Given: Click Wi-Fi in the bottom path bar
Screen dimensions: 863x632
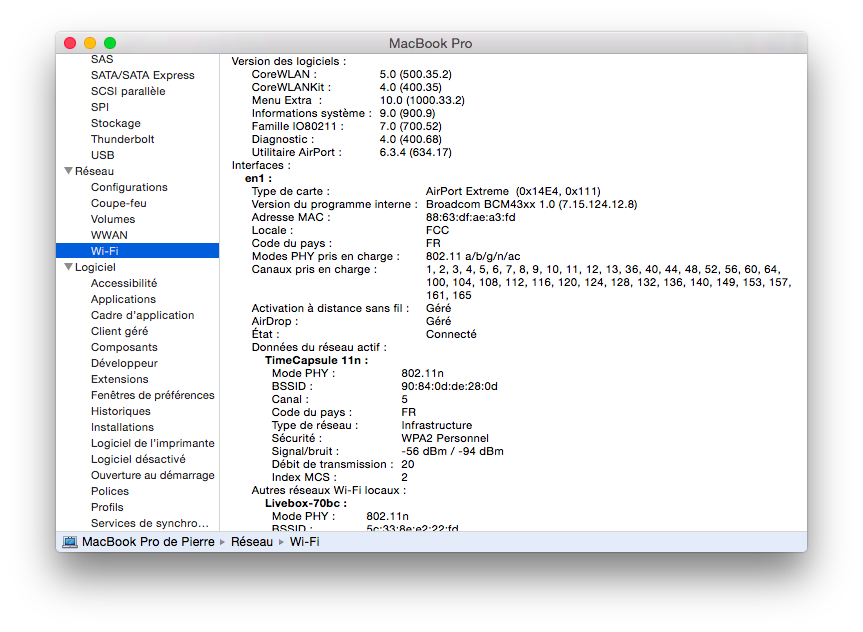Looking at the screenshot, I should 304,542.
